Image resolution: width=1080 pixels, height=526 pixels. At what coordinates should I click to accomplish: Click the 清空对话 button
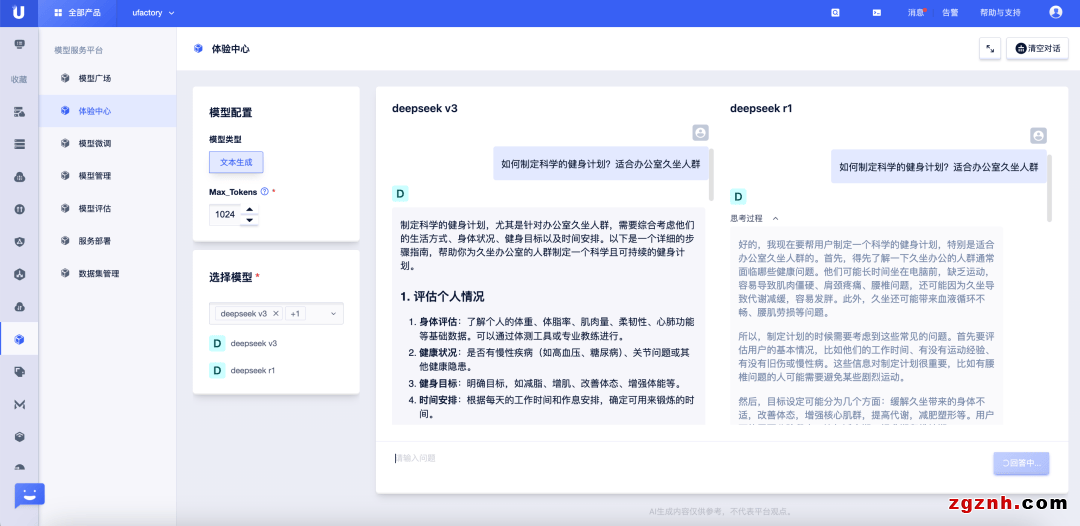pos(1037,48)
